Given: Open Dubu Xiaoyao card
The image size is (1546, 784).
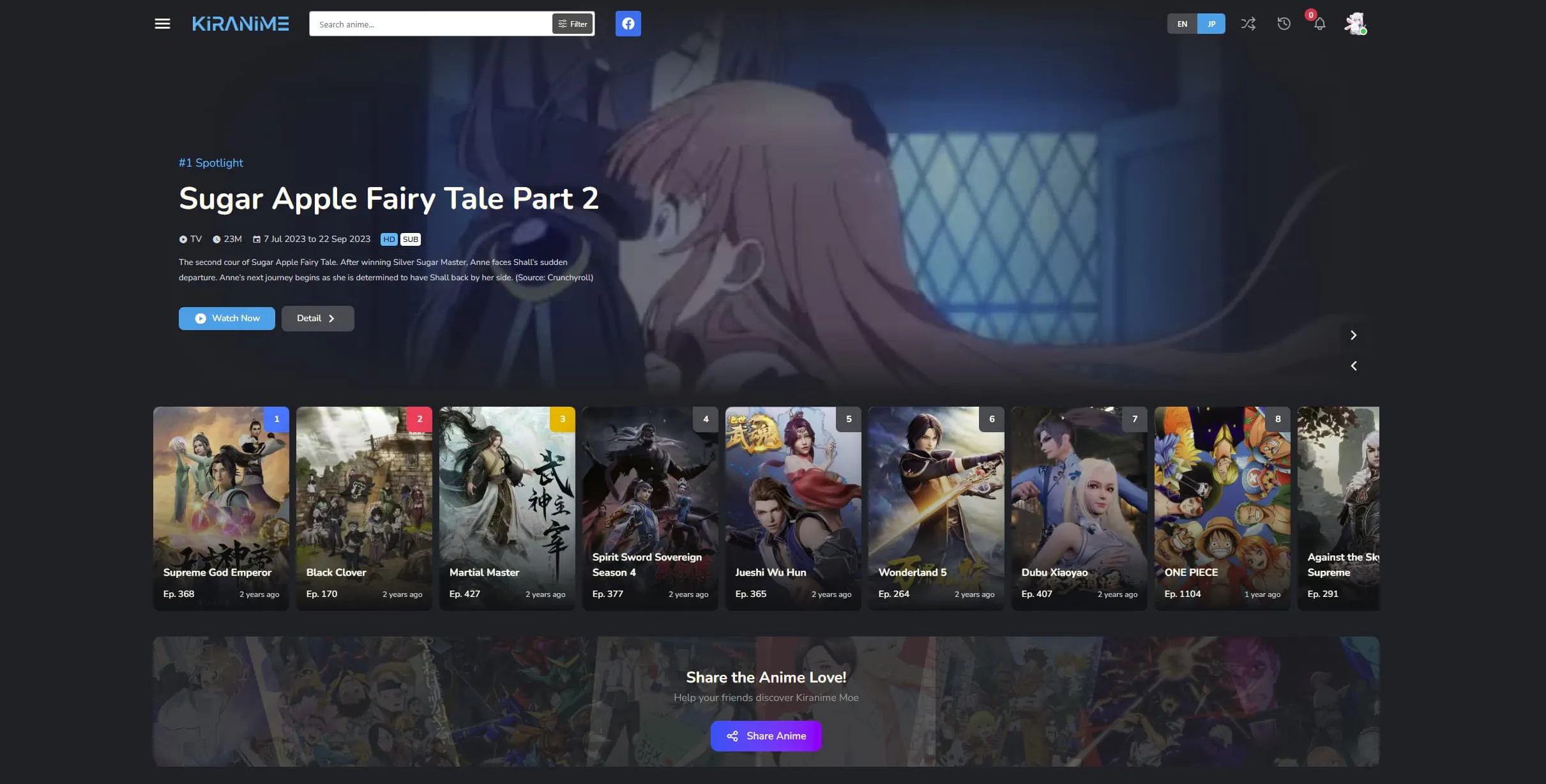Looking at the screenshot, I should click(1079, 508).
